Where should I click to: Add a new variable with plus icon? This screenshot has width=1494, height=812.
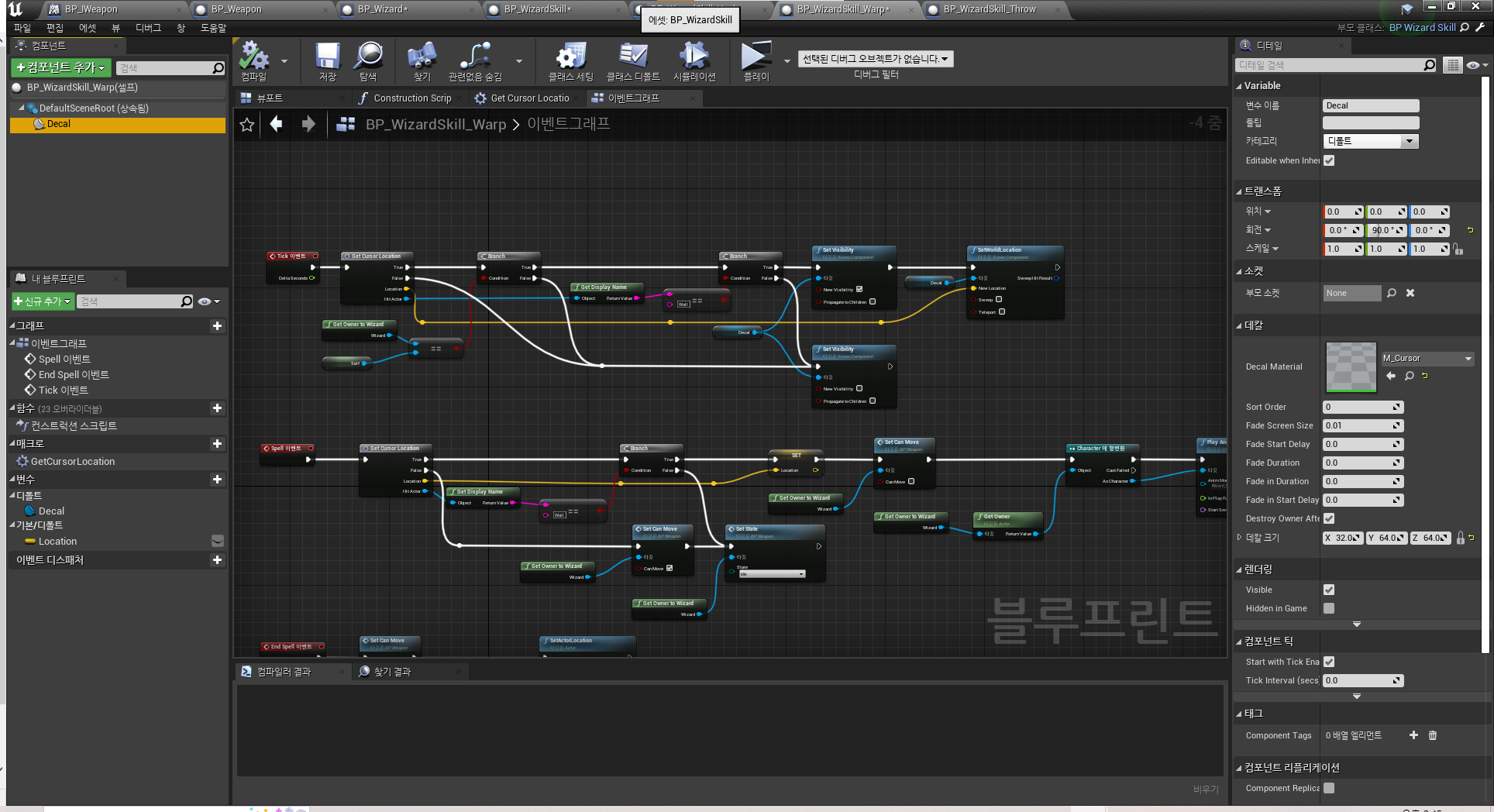[x=217, y=480]
